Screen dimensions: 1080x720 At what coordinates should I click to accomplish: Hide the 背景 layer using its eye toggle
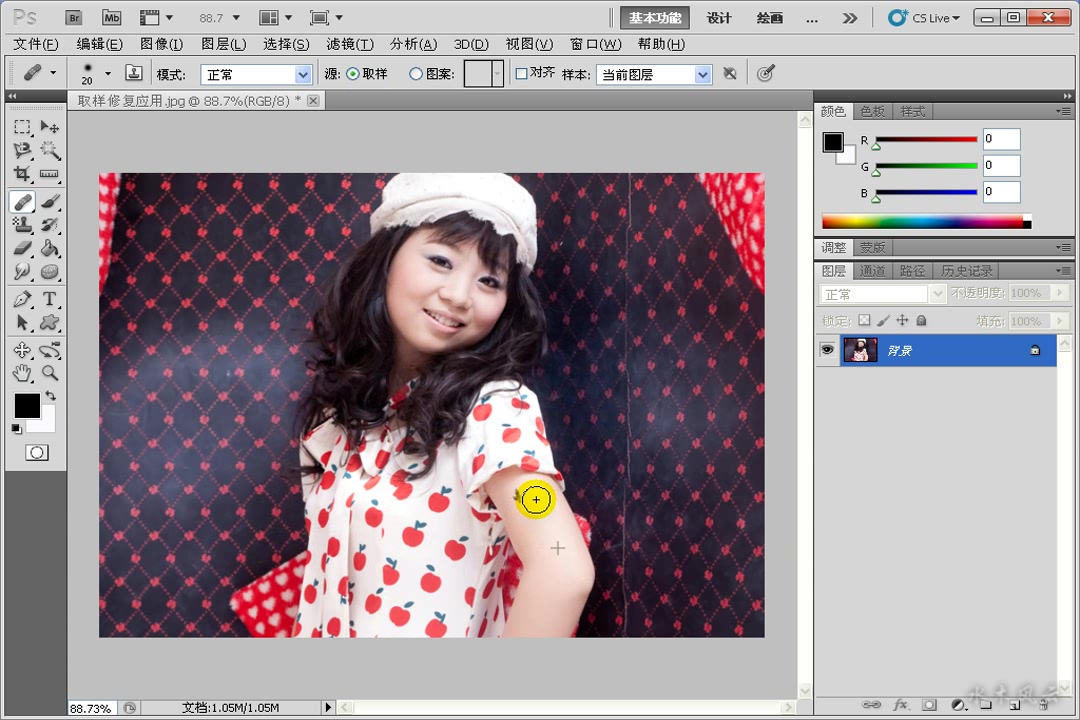pos(827,349)
